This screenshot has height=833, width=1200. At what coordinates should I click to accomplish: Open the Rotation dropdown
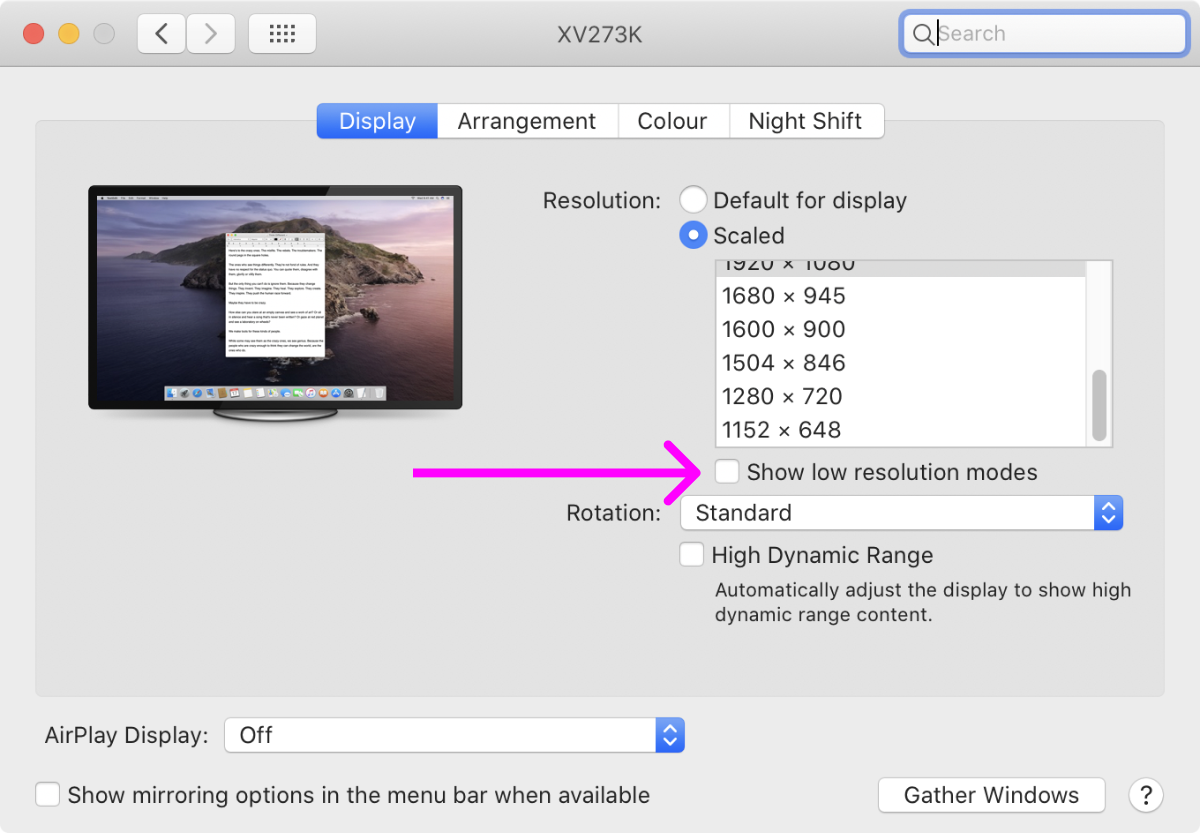[901, 513]
